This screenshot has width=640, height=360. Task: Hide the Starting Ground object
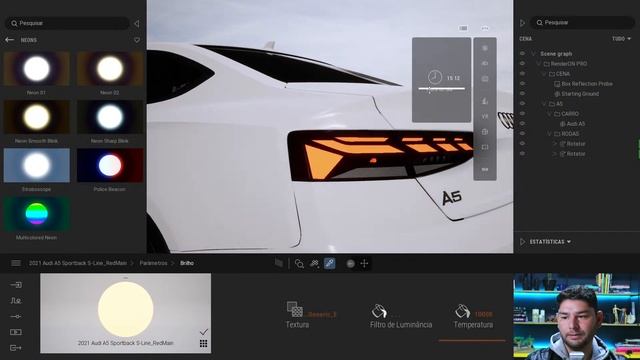pyautogui.click(x=522, y=93)
